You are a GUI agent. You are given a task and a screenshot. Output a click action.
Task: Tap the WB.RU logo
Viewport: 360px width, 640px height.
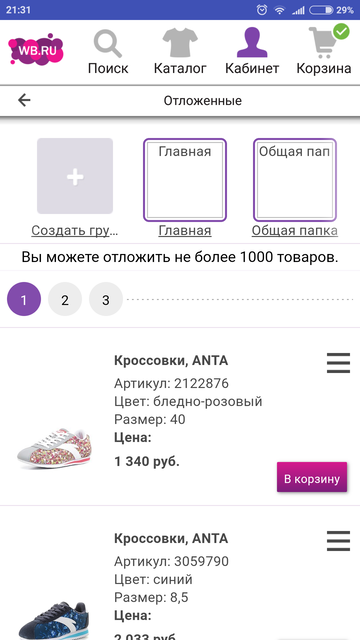pyautogui.click(x=36, y=49)
